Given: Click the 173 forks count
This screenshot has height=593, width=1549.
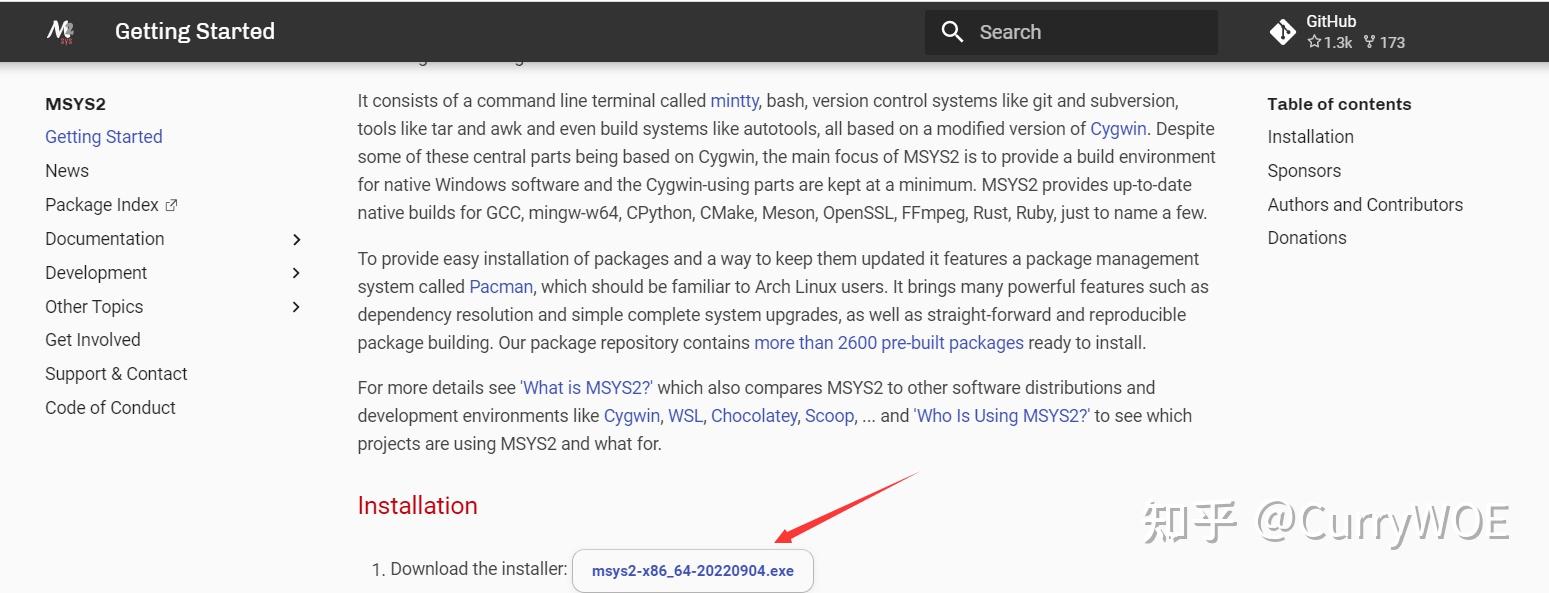Looking at the screenshot, I should click(1385, 42).
